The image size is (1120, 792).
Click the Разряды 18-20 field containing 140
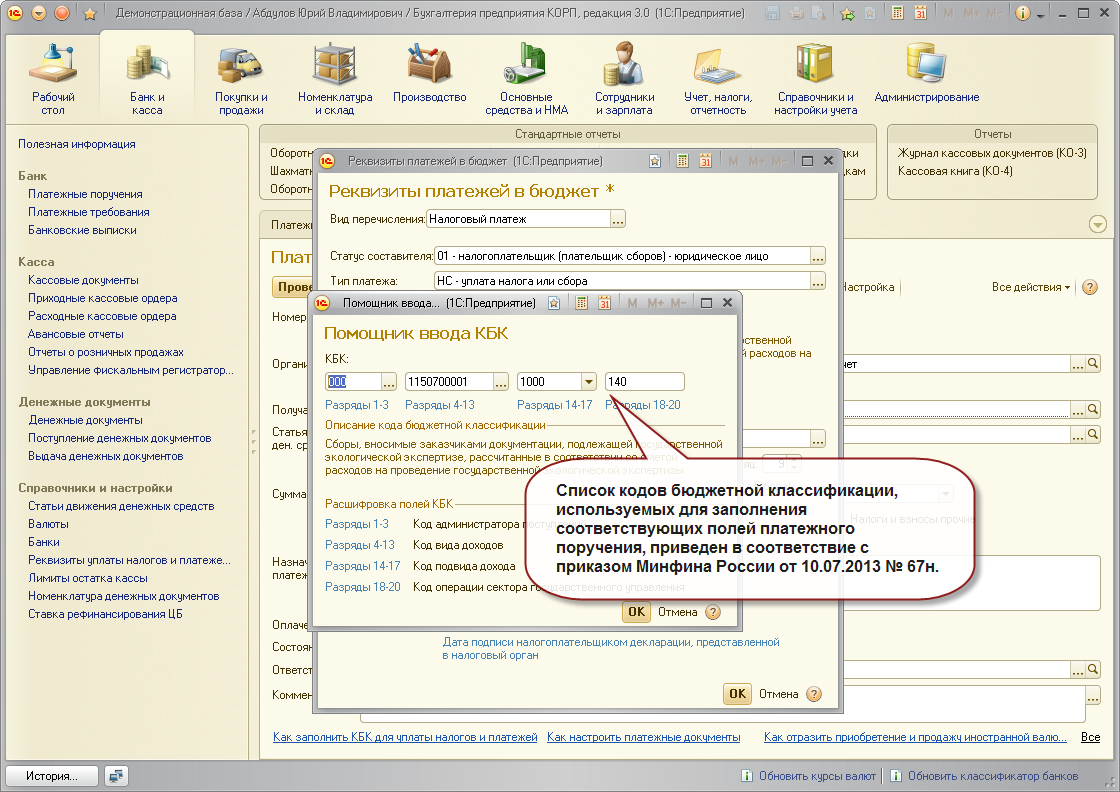(x=644, y=382)
